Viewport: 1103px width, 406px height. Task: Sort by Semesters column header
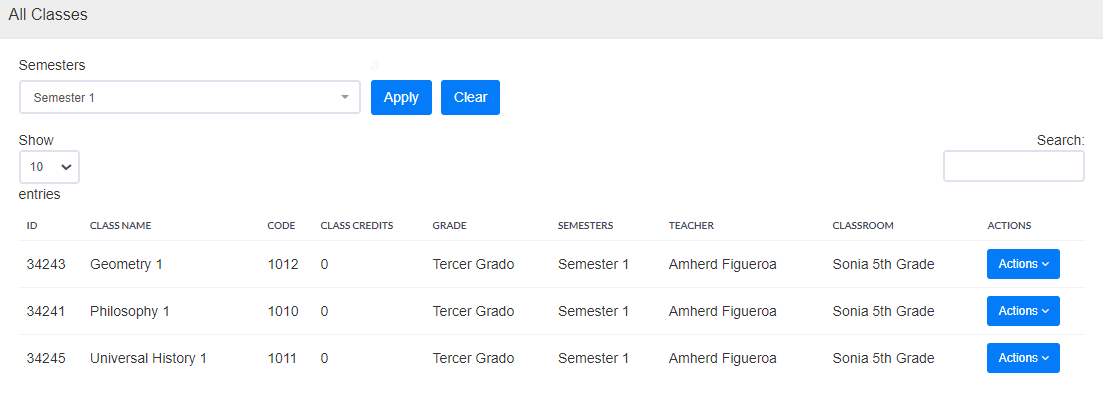point(585,226)
